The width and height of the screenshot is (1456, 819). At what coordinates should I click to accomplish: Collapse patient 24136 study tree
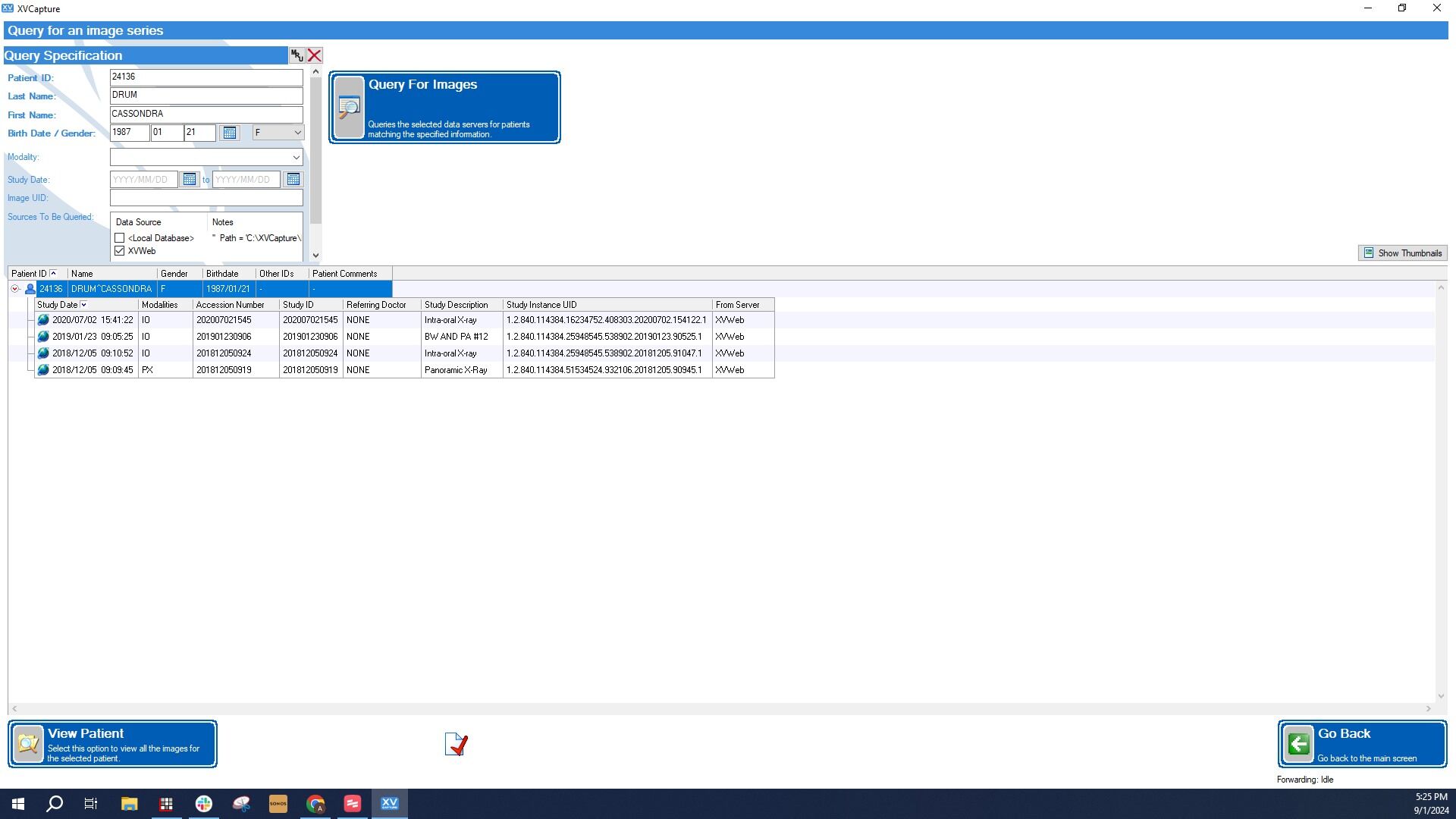[15, 289]
